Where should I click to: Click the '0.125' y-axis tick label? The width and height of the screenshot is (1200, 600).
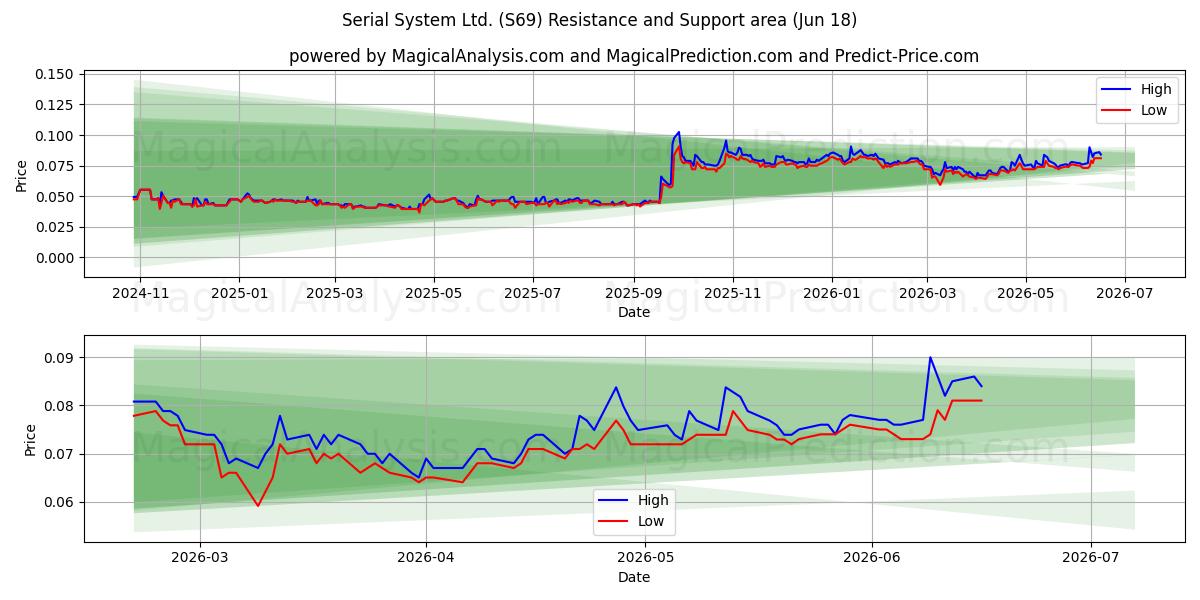pyautogui.click(x=55, y=105)
